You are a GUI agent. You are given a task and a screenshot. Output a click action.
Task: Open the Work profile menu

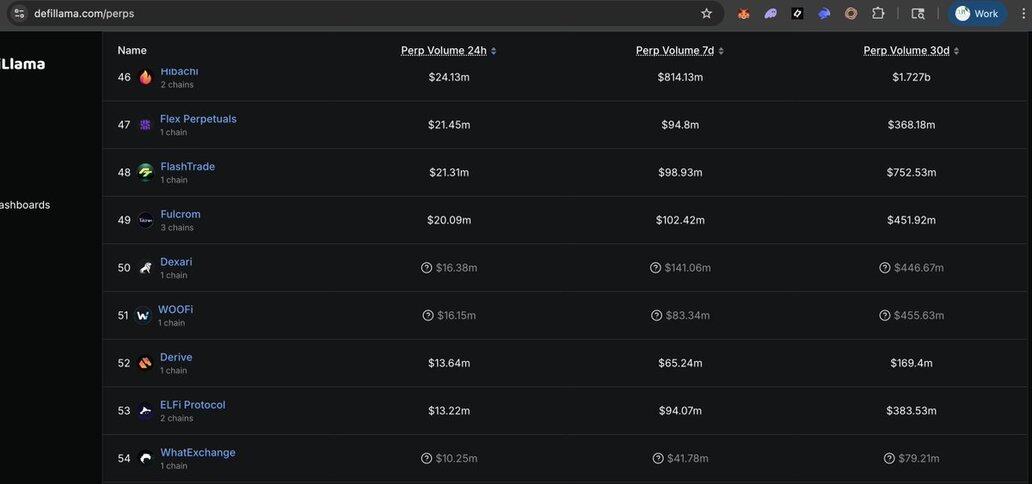[x=977, y=14]
